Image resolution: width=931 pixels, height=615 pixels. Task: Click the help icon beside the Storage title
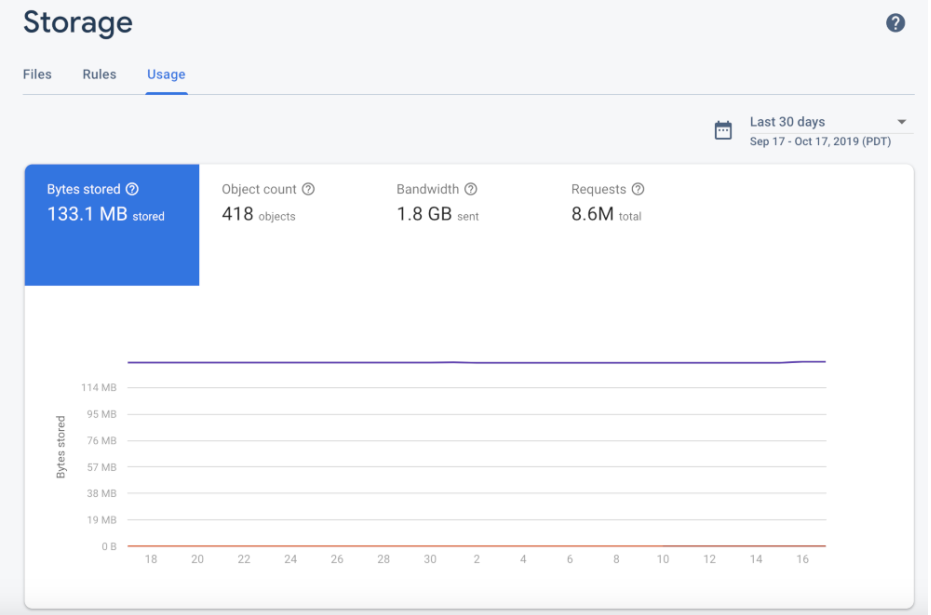897,22
